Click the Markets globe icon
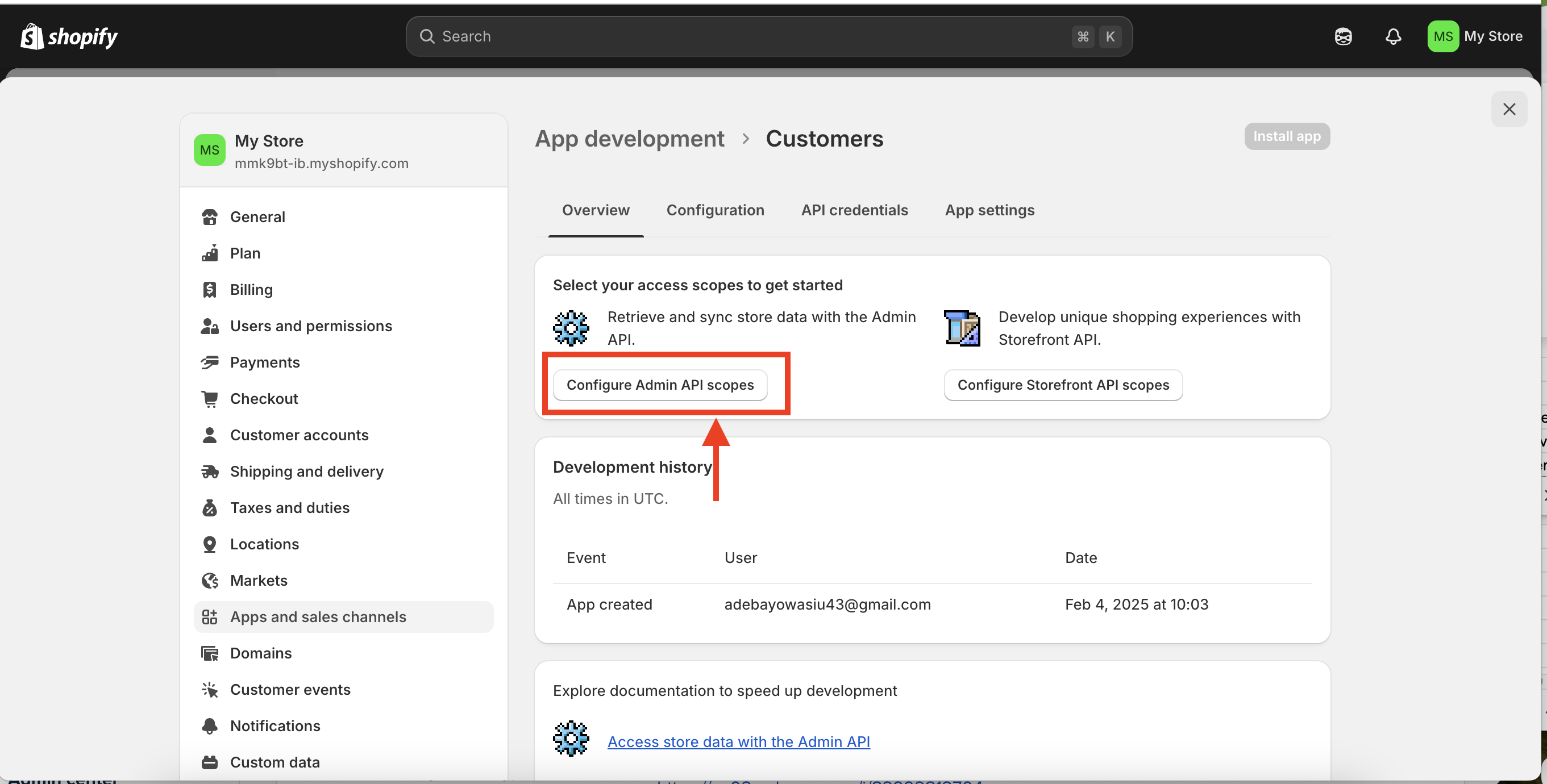This screenshot has width=1547, height=784. point(210,581)
